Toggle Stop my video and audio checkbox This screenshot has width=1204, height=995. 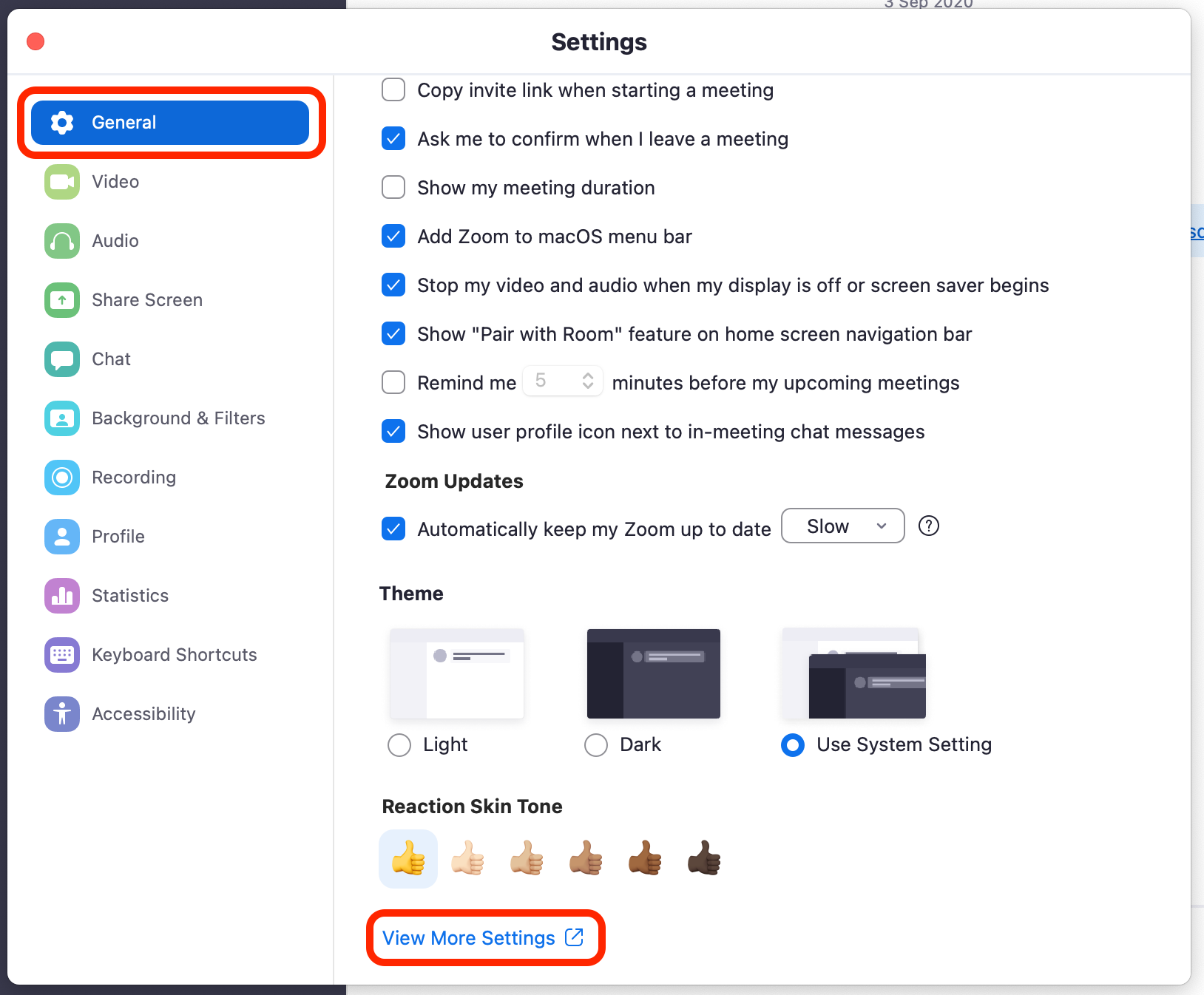pyautogui.click(x=393, y=285)
